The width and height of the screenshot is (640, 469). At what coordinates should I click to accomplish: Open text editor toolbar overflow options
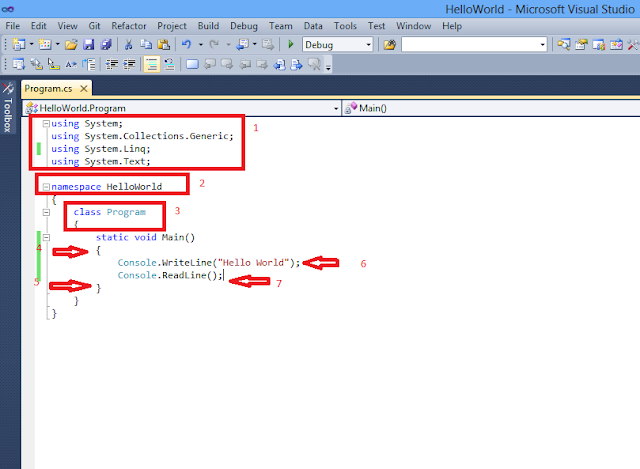pyautogui.click(x=328, y=65)
